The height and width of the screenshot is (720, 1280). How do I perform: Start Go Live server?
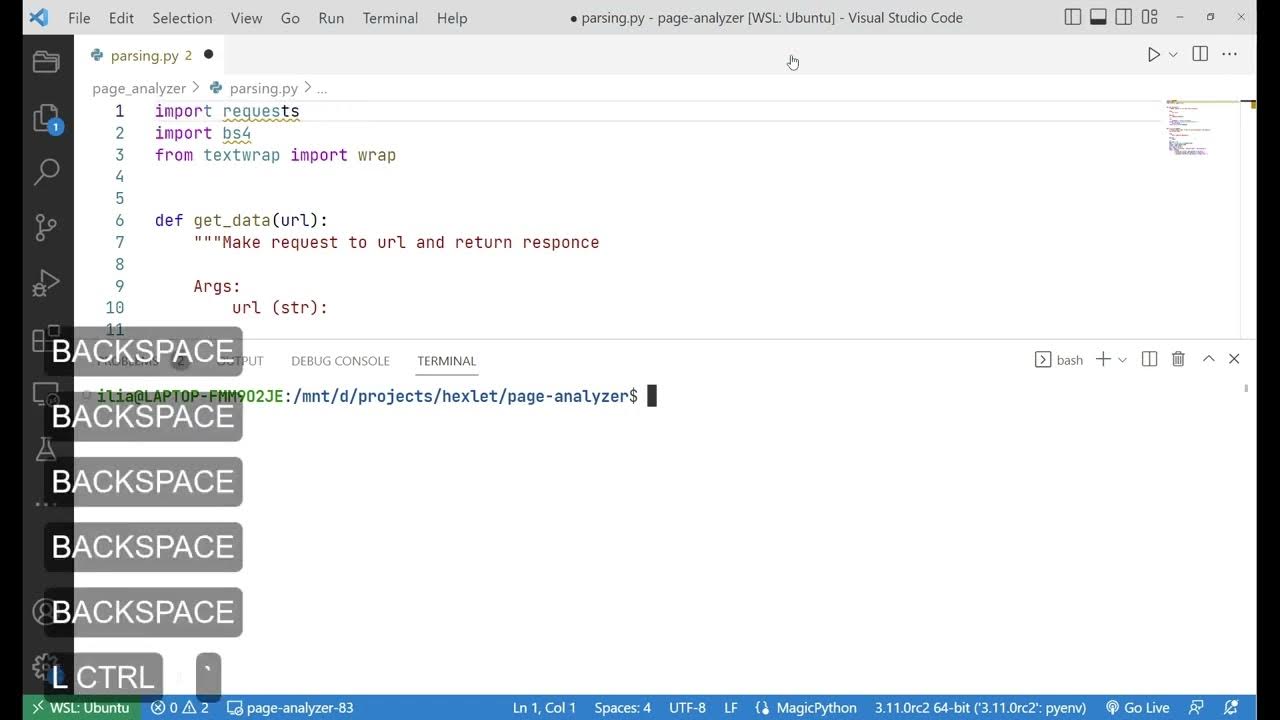point(1137,707)
